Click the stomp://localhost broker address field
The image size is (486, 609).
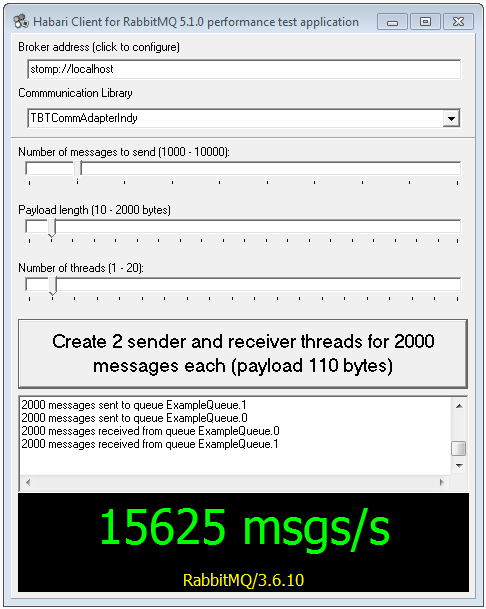pyautogui.click(x=244, y=69)
